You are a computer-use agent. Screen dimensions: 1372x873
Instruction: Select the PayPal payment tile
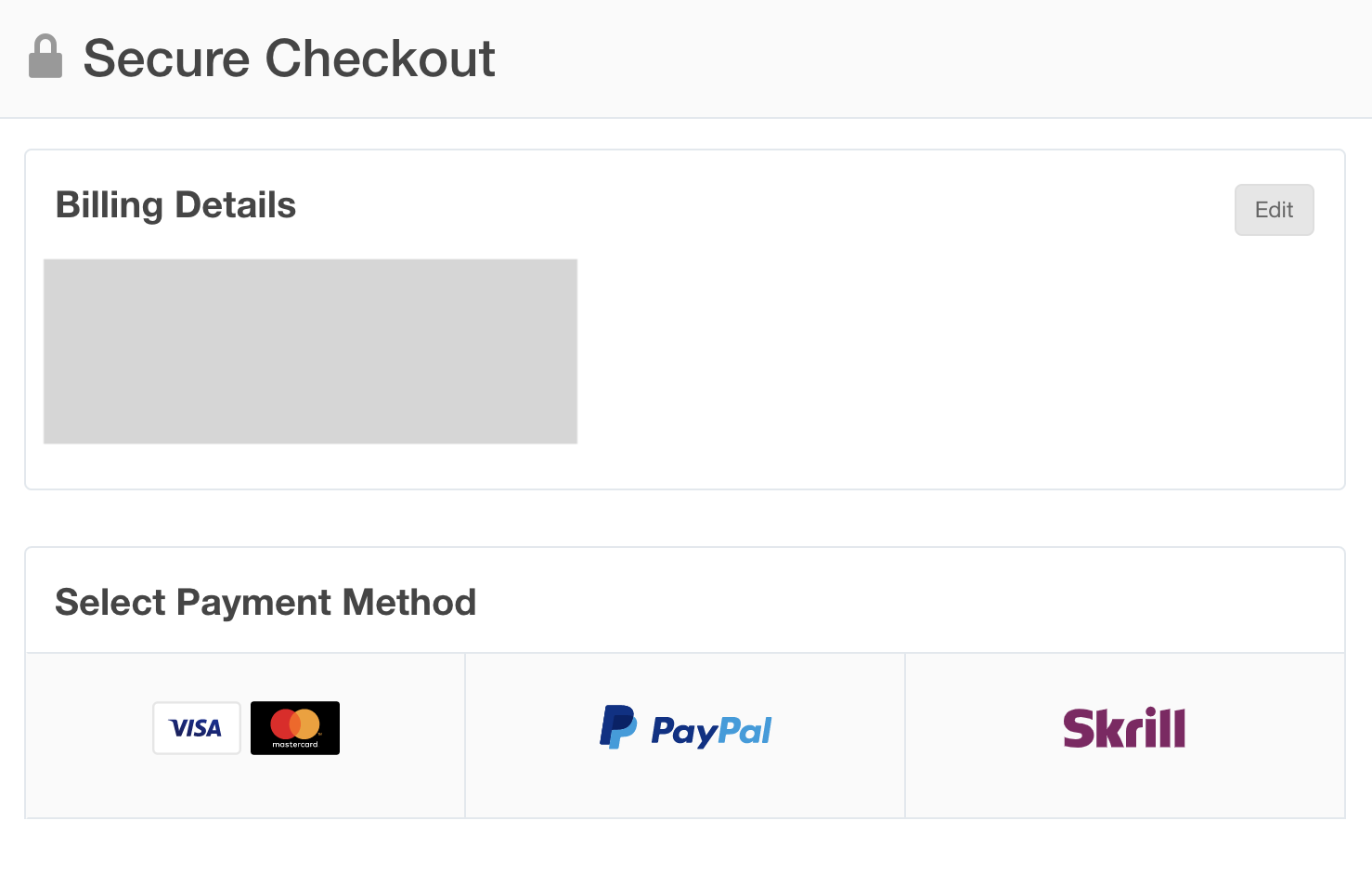[685, 736]
